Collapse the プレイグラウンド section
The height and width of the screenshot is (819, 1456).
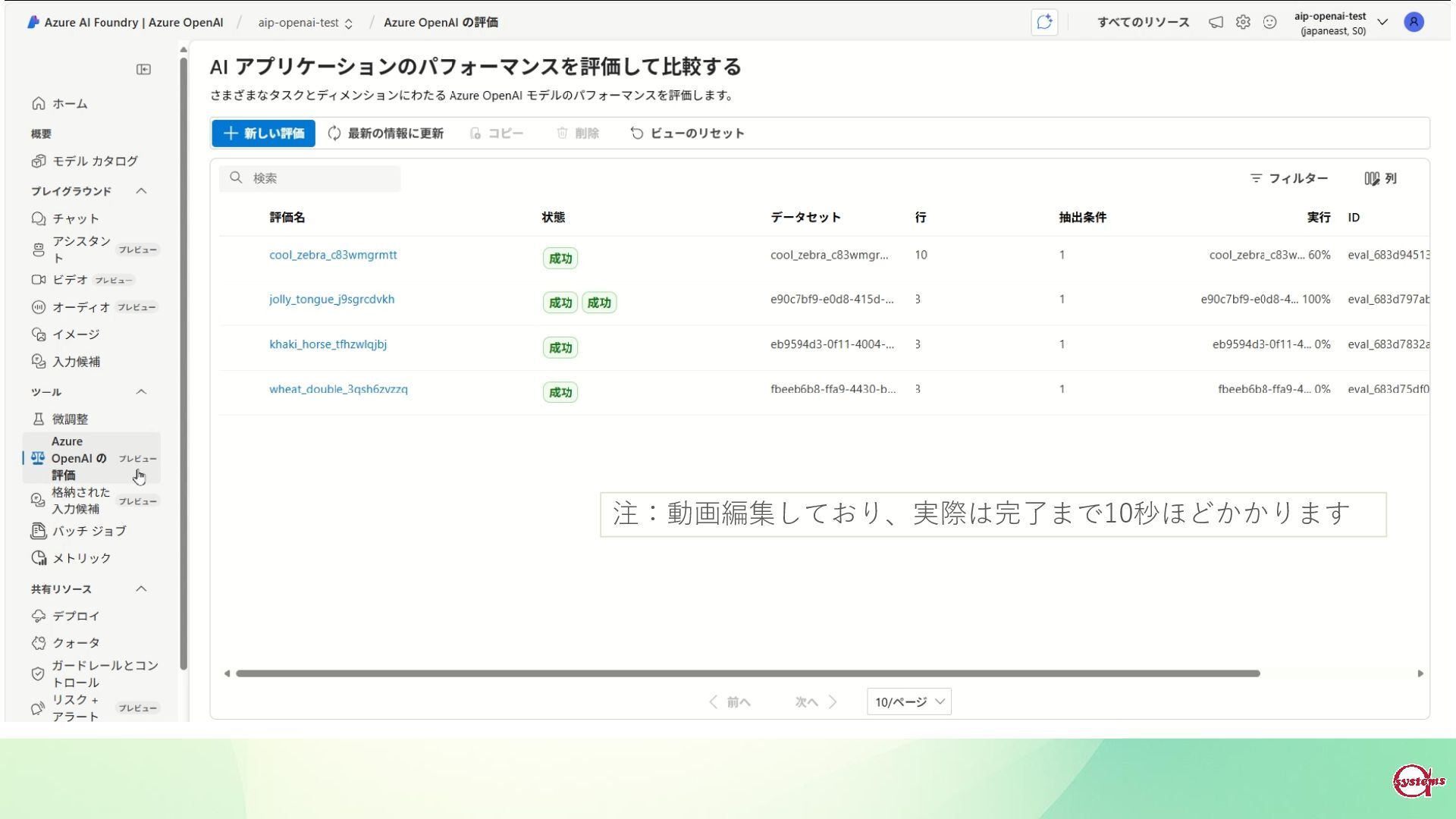coord(141,191)
